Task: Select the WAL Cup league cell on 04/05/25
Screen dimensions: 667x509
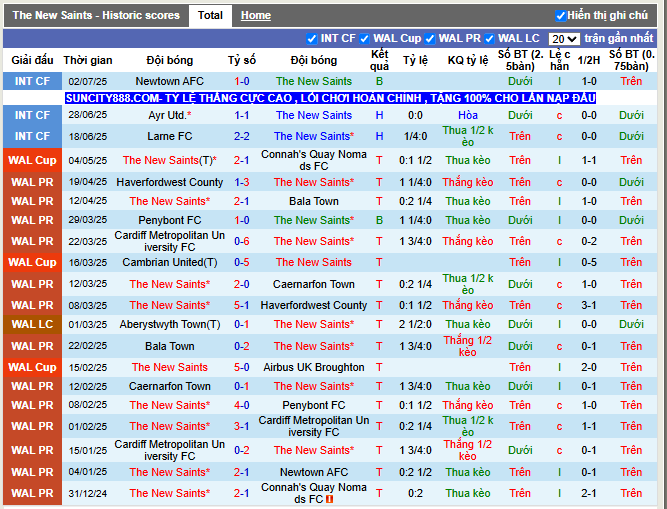Action: 32,160
